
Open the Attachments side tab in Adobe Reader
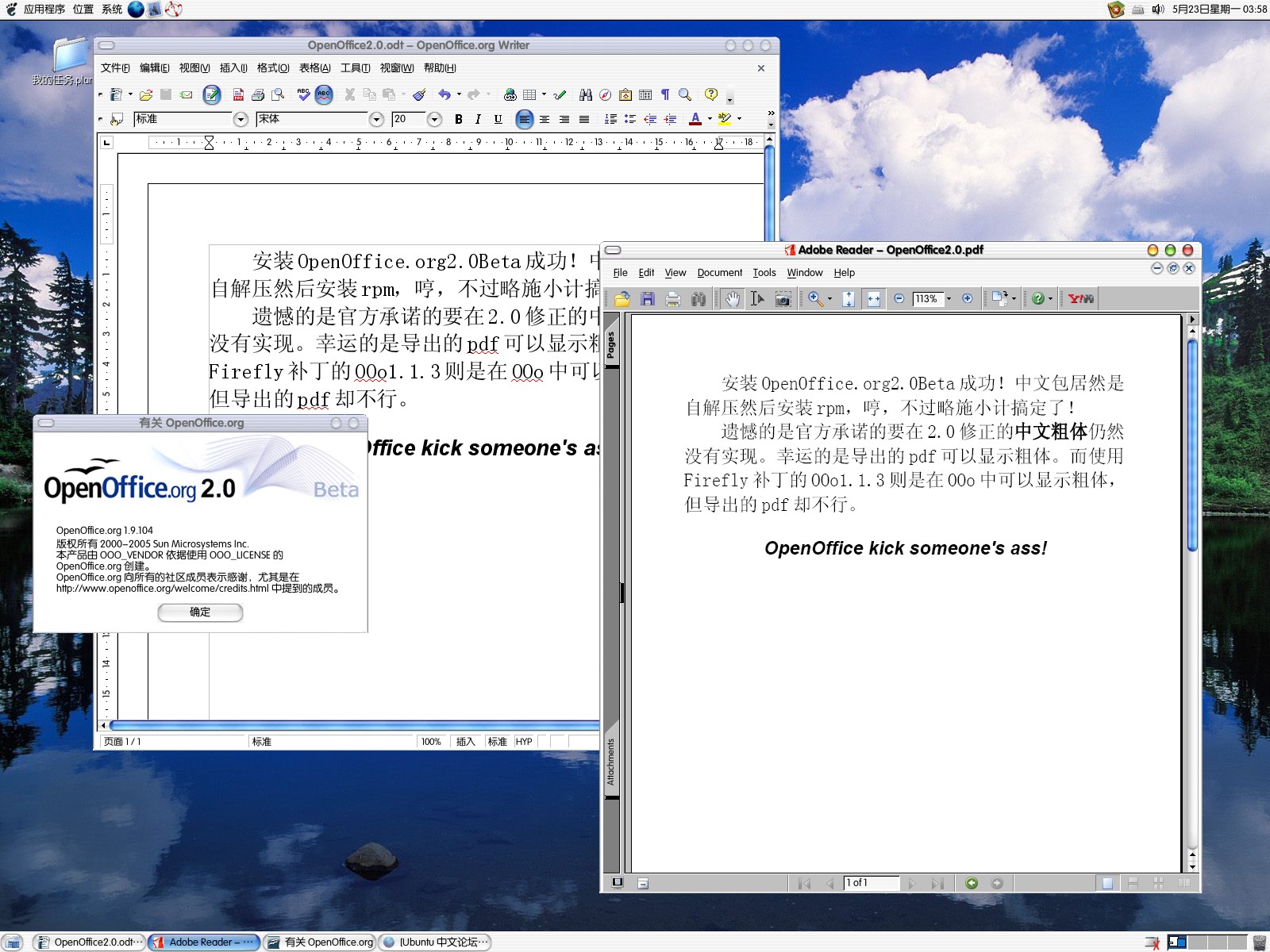point(611,762)
